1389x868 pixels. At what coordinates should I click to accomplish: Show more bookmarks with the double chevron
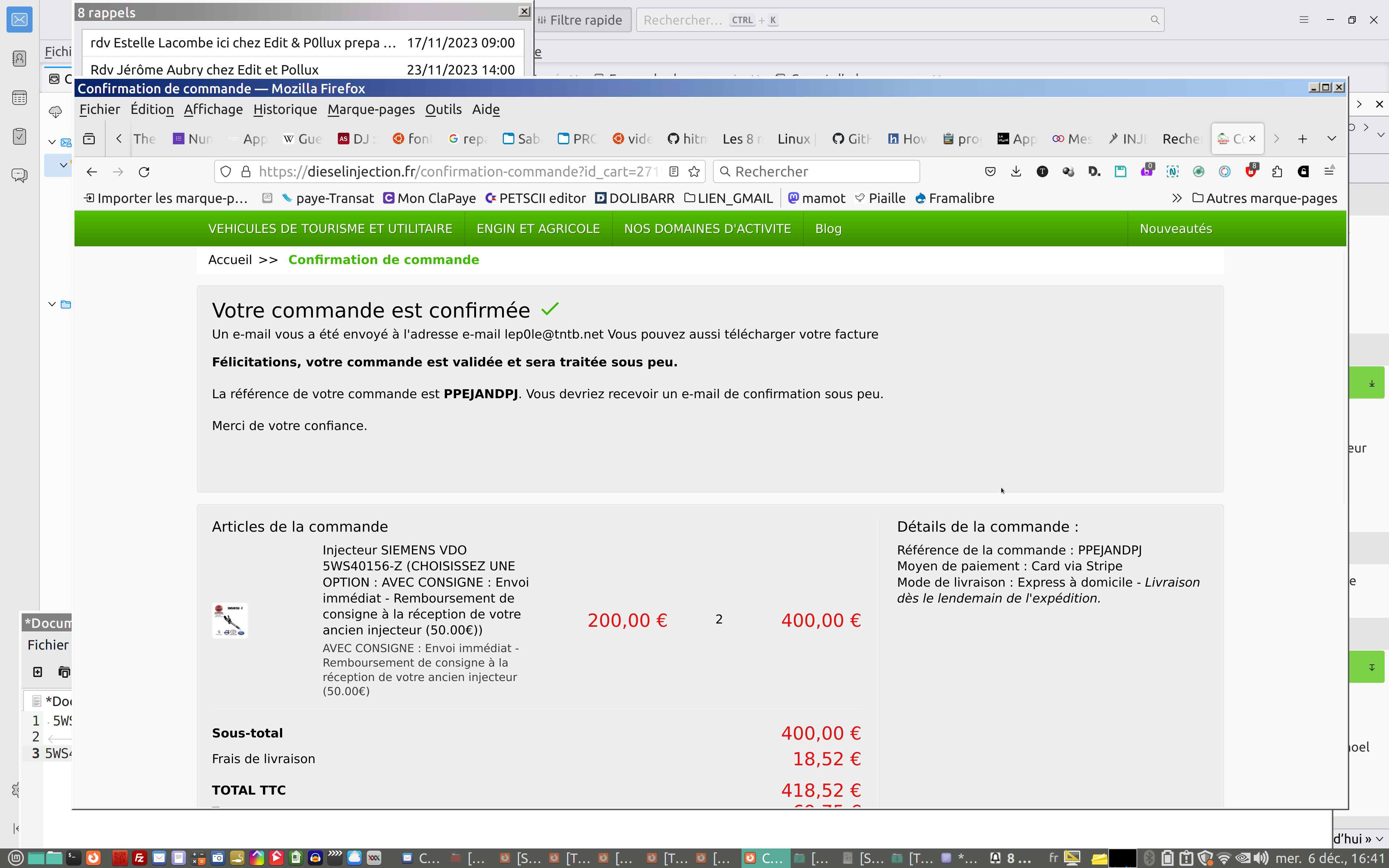[x=1177, y=198]
